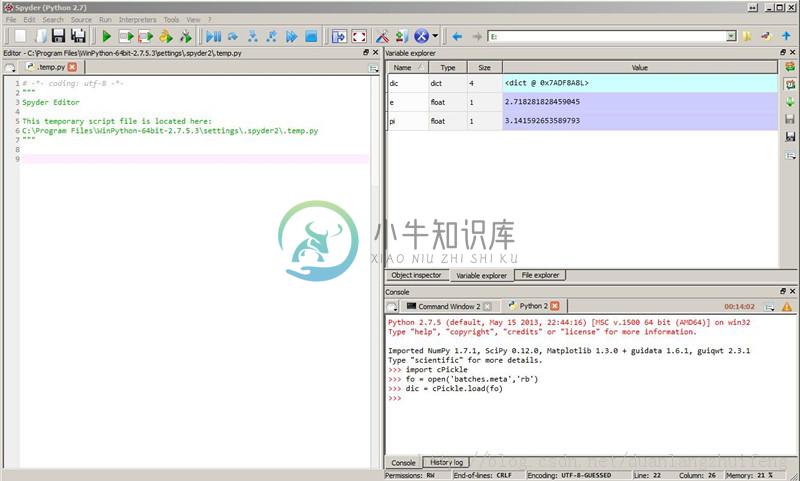800x481 pixels.
Task: Run cell and advance icon
Action: click(146, 36)
